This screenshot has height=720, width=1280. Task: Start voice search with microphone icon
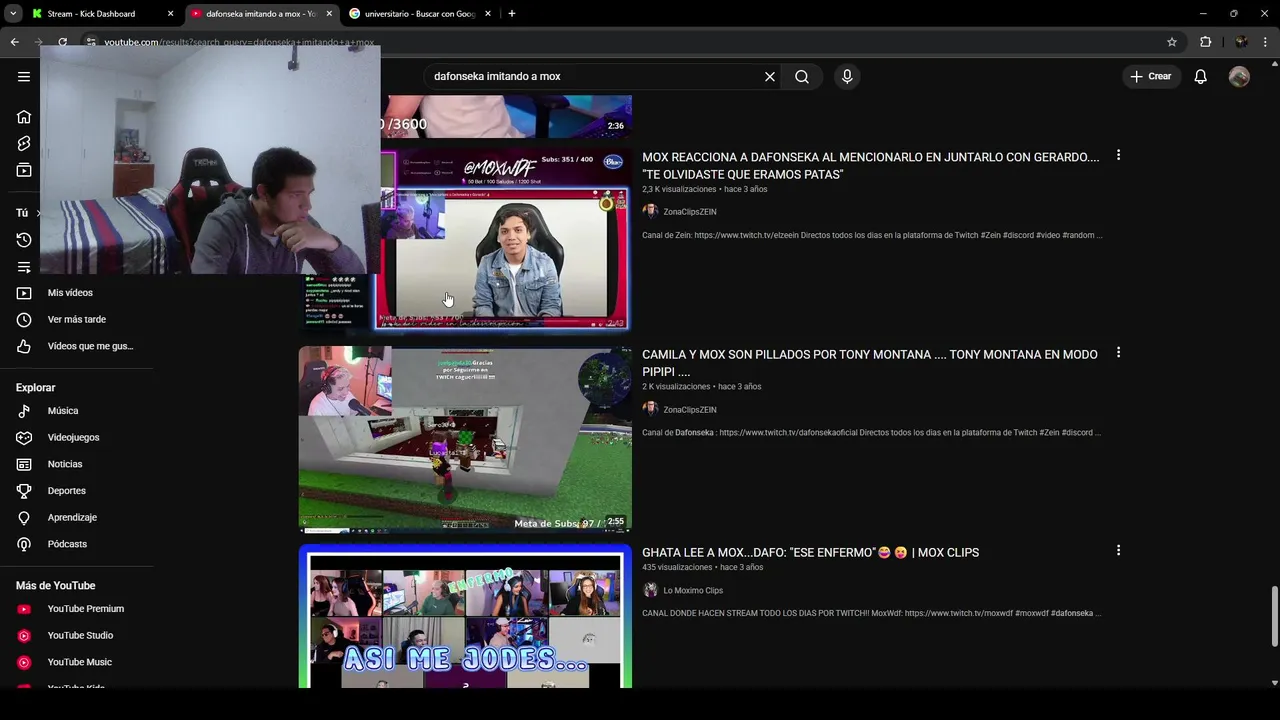pos(847,77)
